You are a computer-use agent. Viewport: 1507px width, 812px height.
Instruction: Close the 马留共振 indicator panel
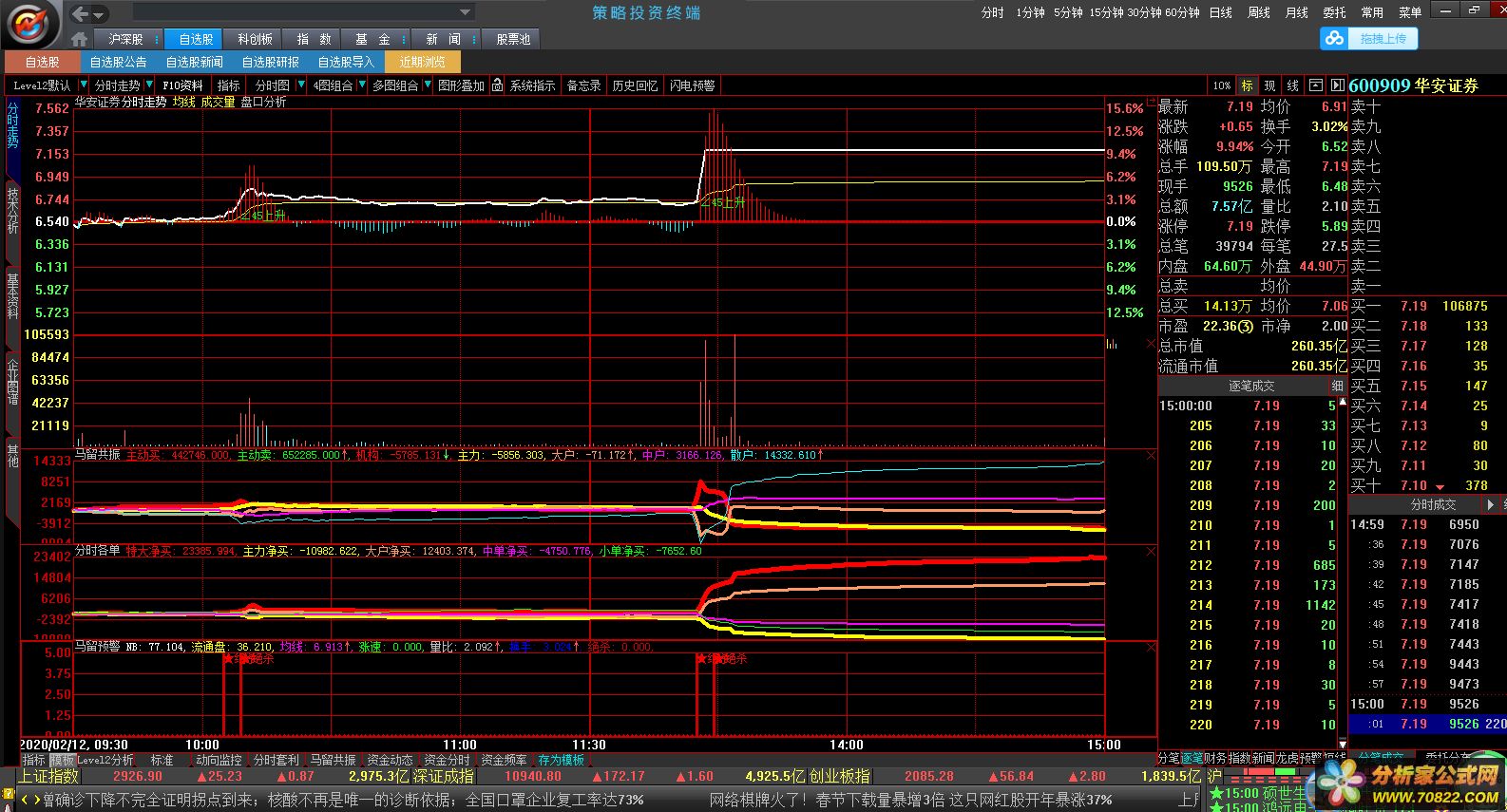tap(1151, 456)
